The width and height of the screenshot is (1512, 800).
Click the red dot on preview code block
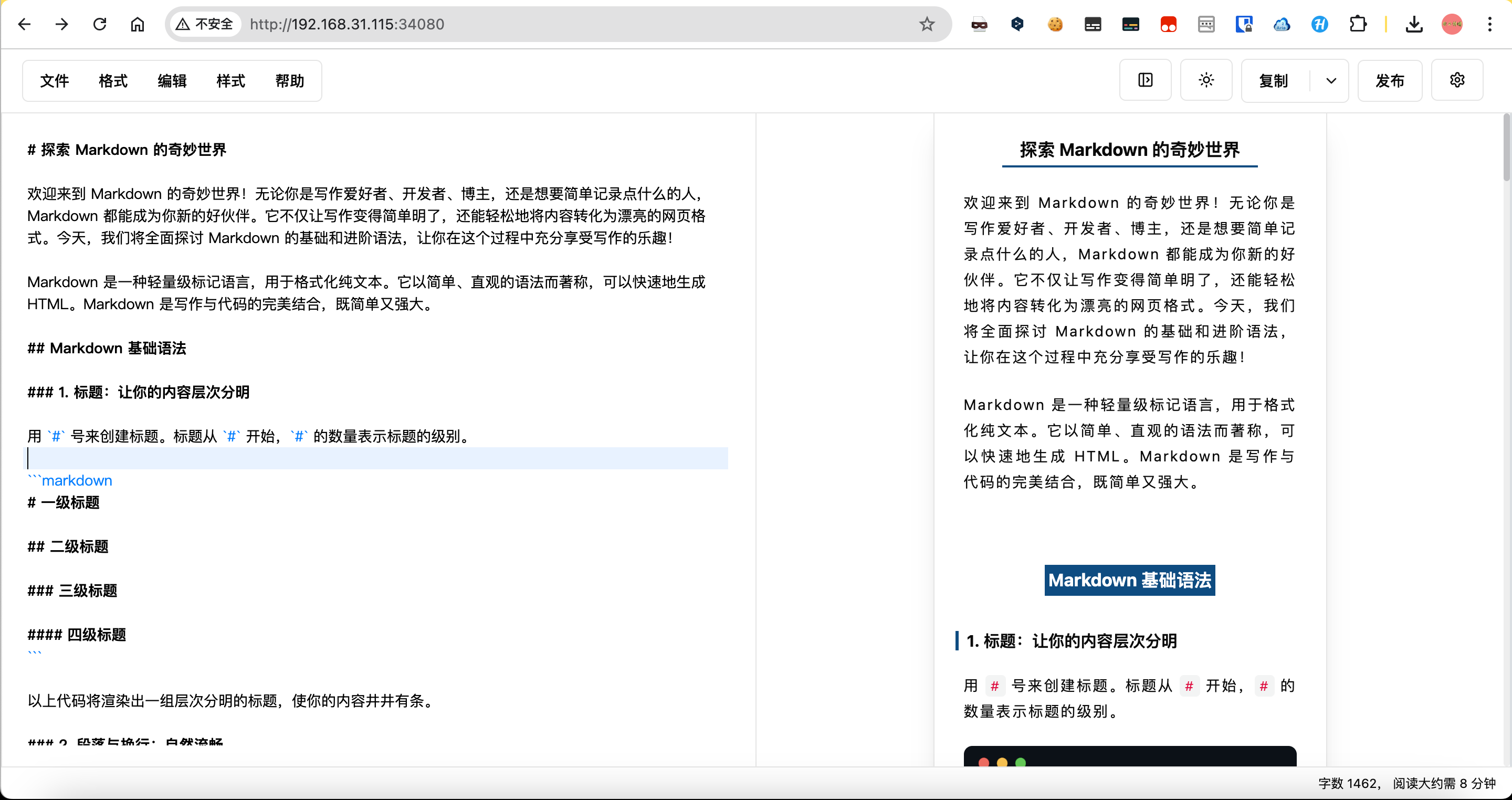[984, 762]
